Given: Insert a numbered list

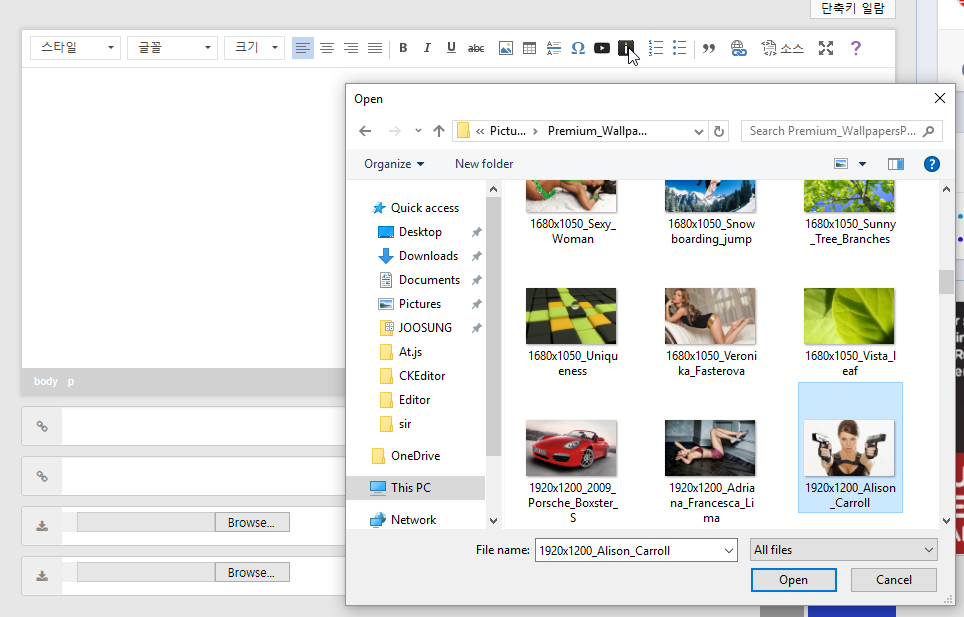Looking at the screenshot, I should pos(656,48).
